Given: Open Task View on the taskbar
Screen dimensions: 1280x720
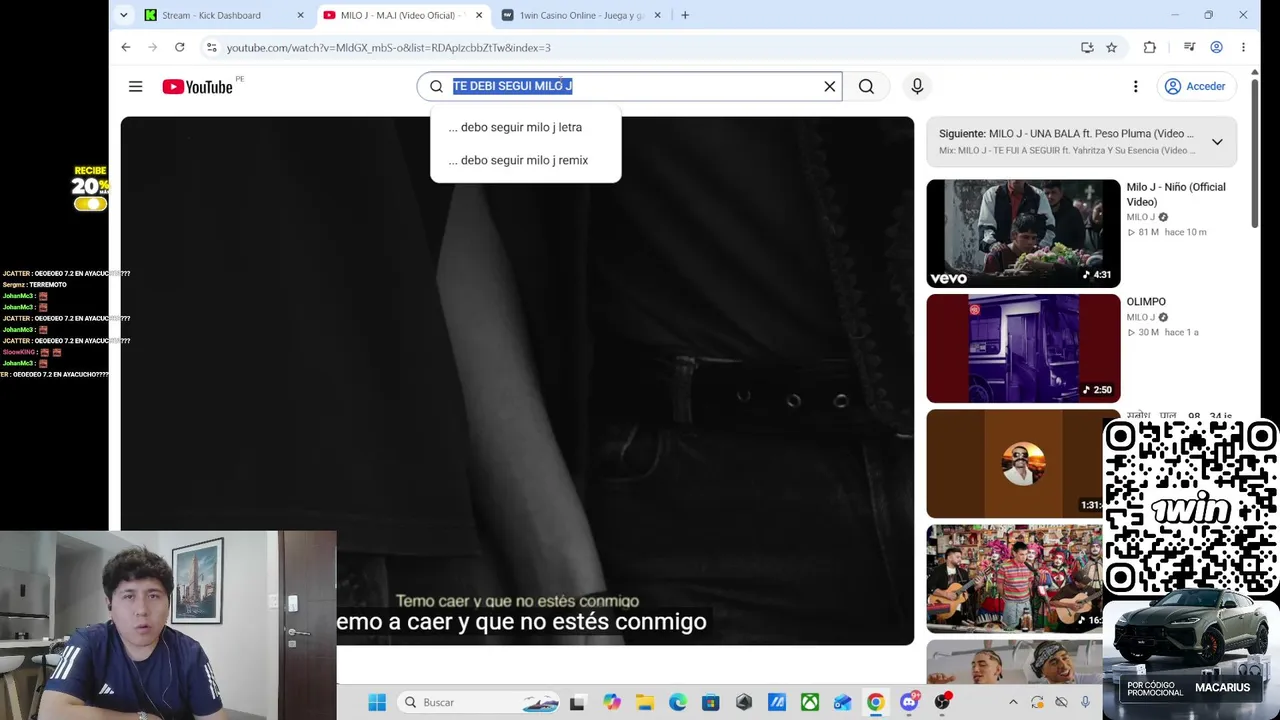Looking at the screenshot, I should [577, 703].
